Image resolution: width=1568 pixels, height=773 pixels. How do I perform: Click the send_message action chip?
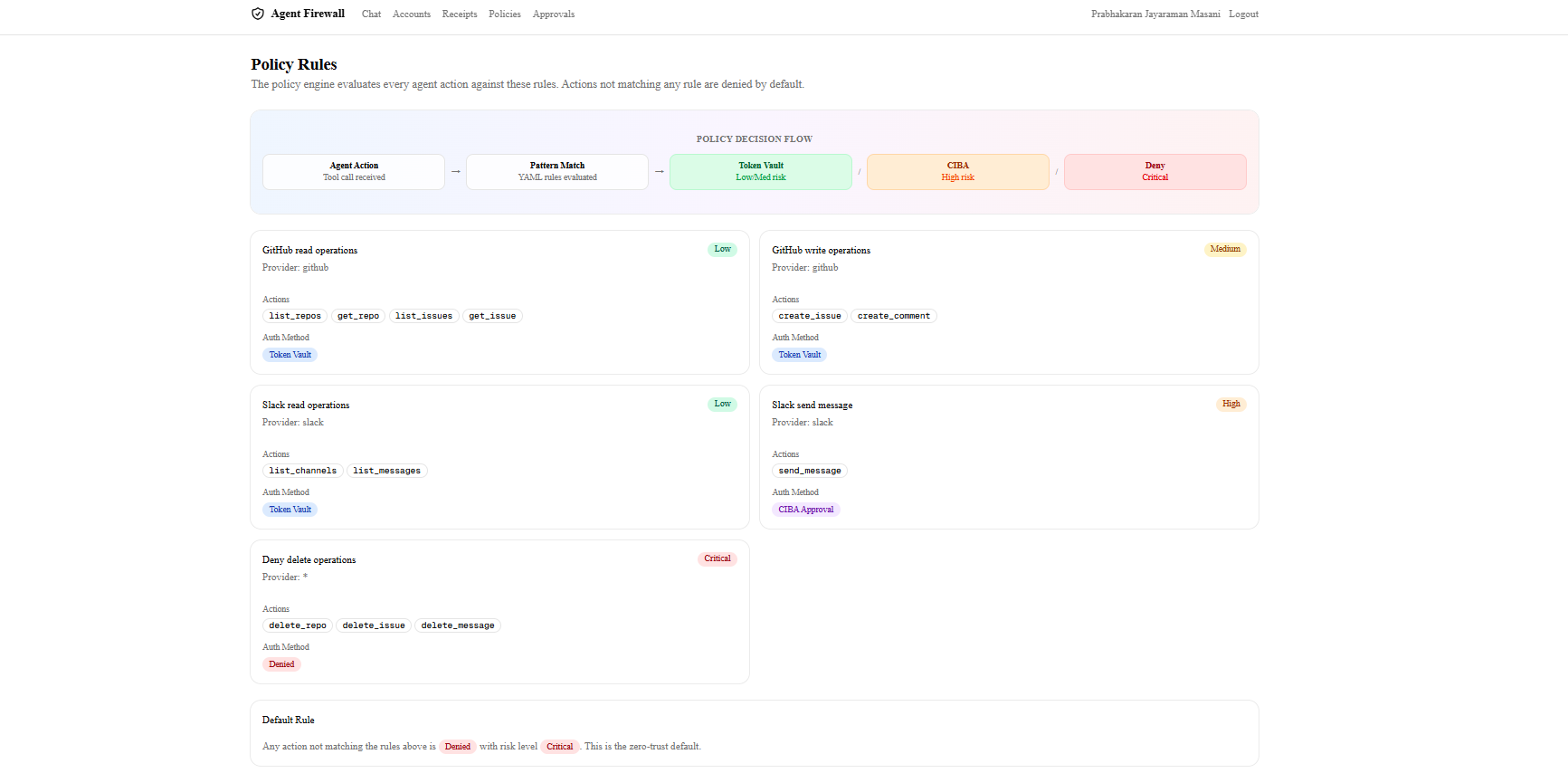(810, 471)
